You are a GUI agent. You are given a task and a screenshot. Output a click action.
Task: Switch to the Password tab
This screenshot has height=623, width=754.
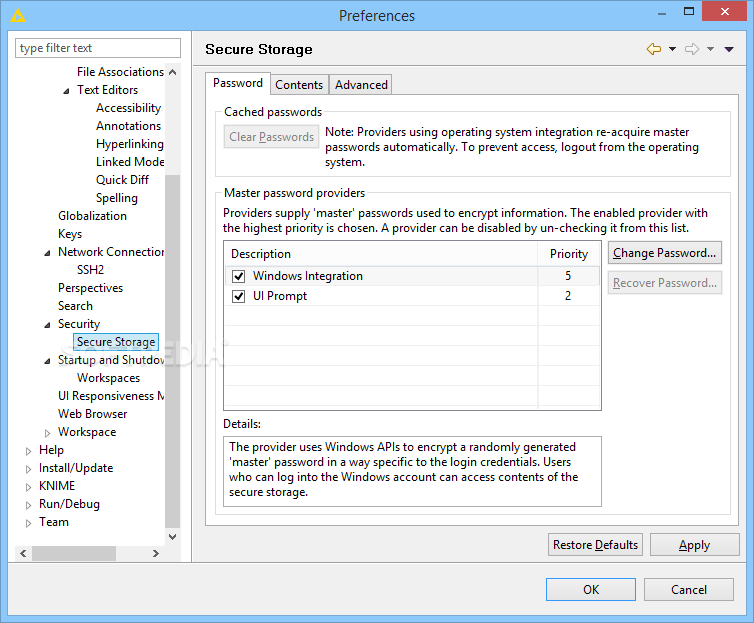coord(238,83)
